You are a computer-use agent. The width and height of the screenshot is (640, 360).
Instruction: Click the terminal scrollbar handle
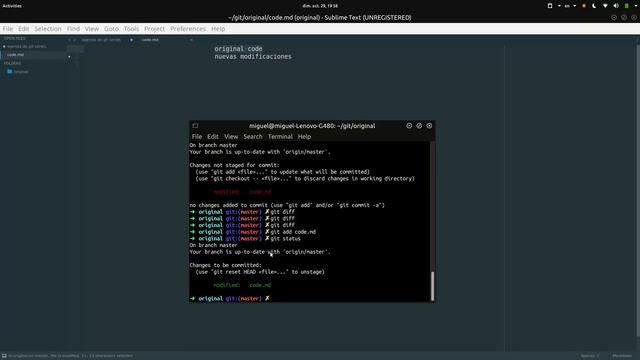point(432,286)
